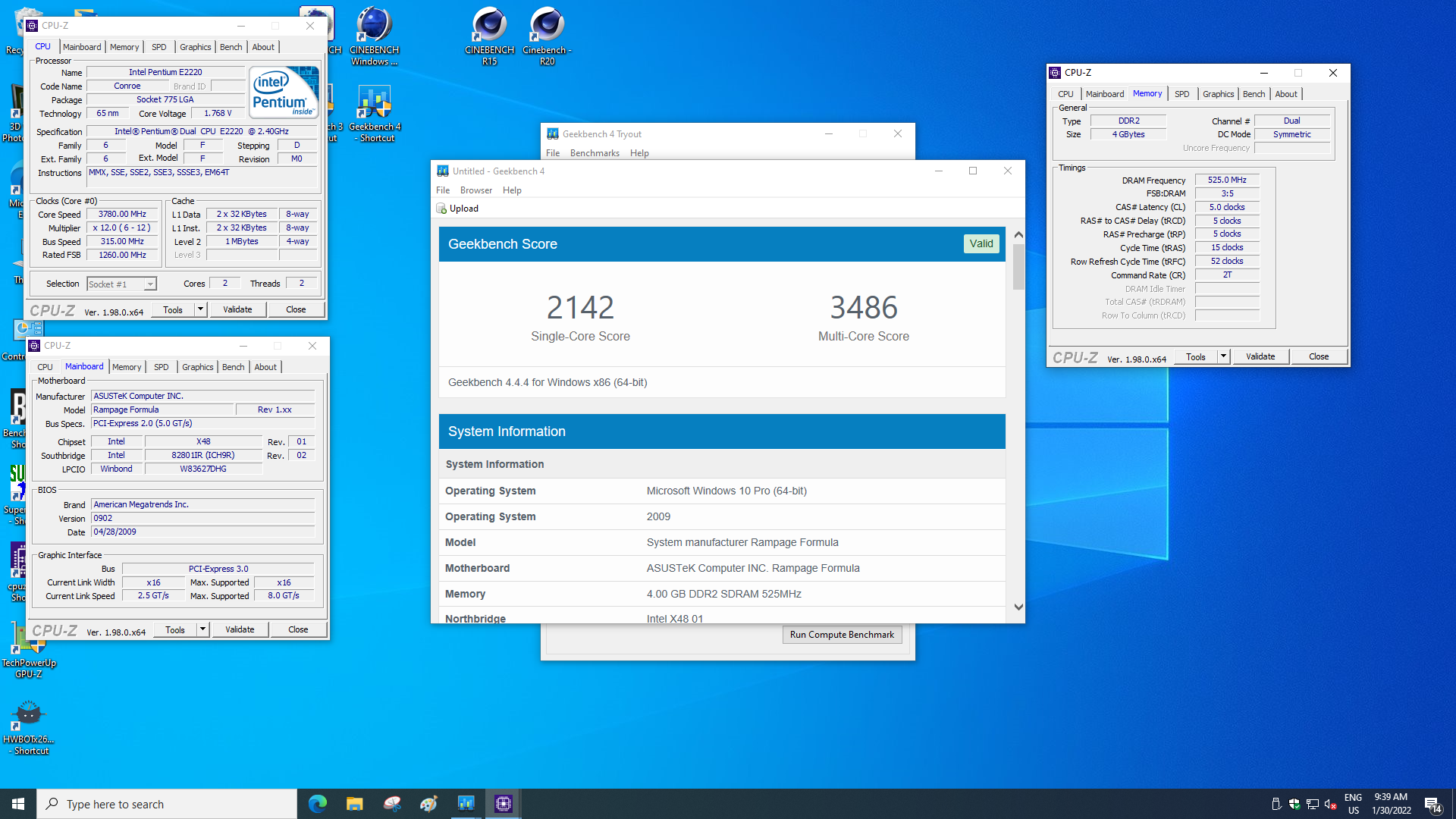
Task: Click the Upload button in Geekbench
Action: click(457, 209)
